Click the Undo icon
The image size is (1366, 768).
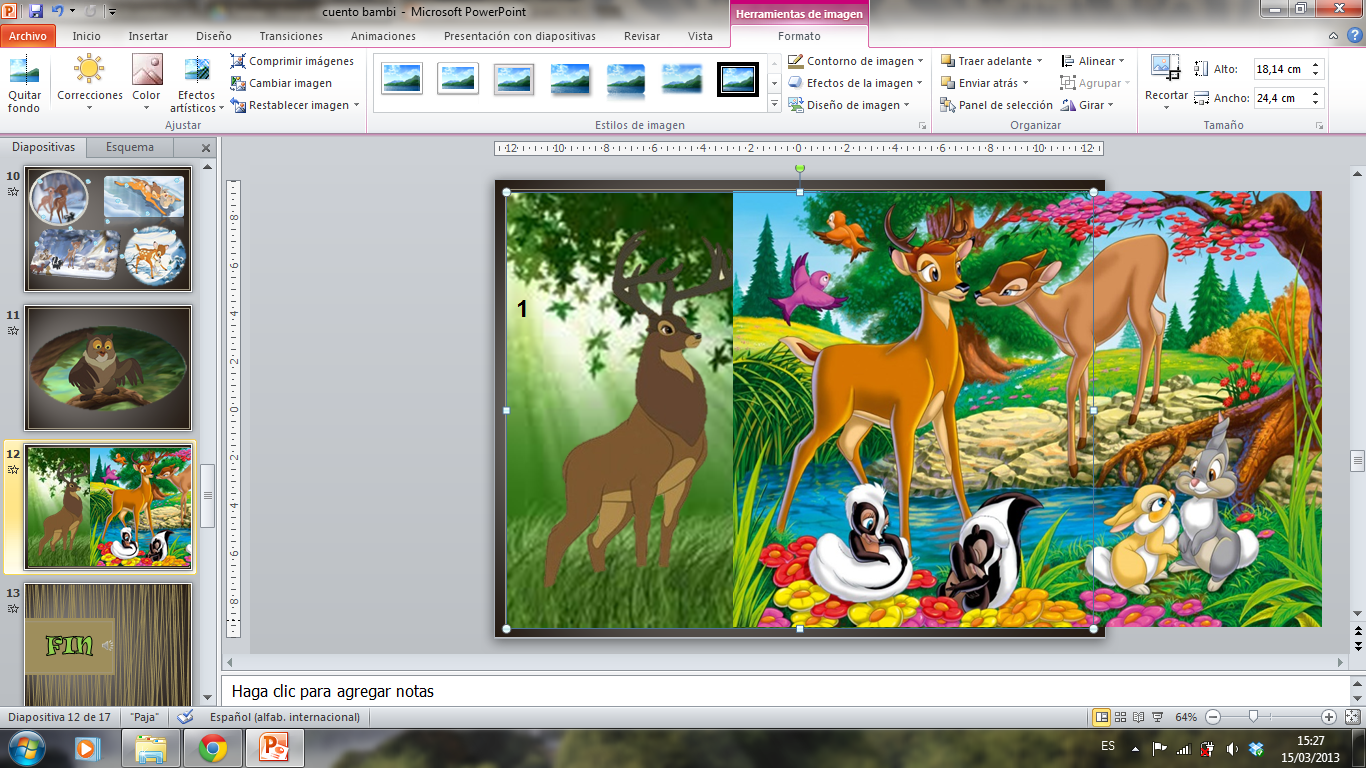click(58, 11)
